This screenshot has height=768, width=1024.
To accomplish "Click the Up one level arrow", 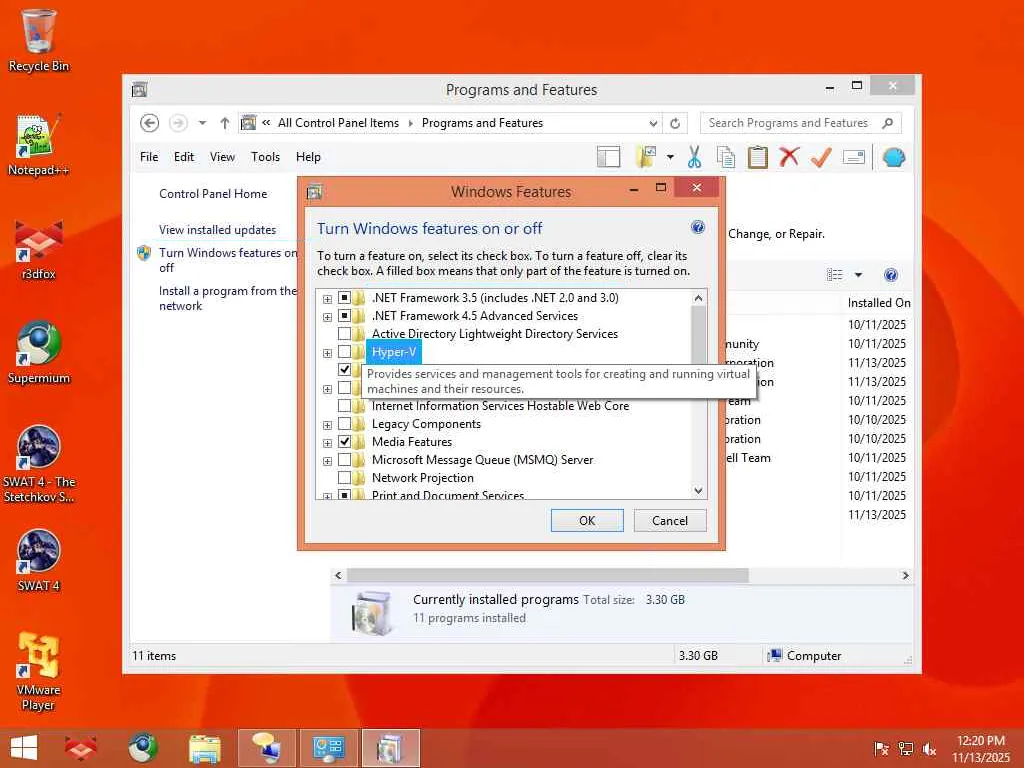I will point(225,123).
